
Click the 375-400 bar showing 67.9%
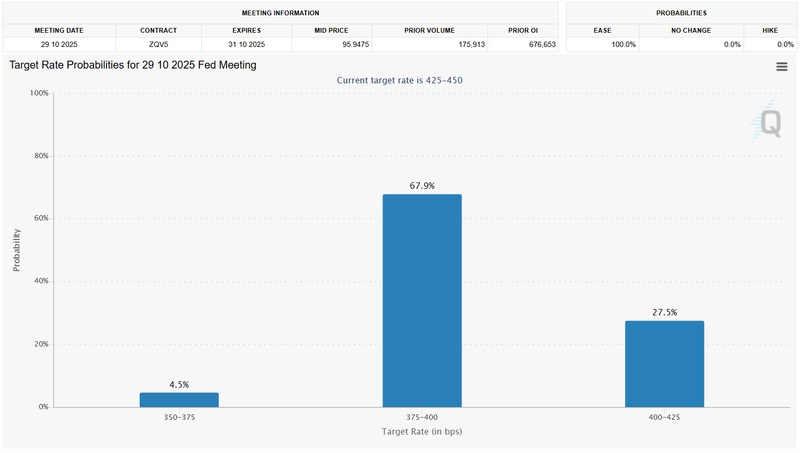(x=421, y=300)
